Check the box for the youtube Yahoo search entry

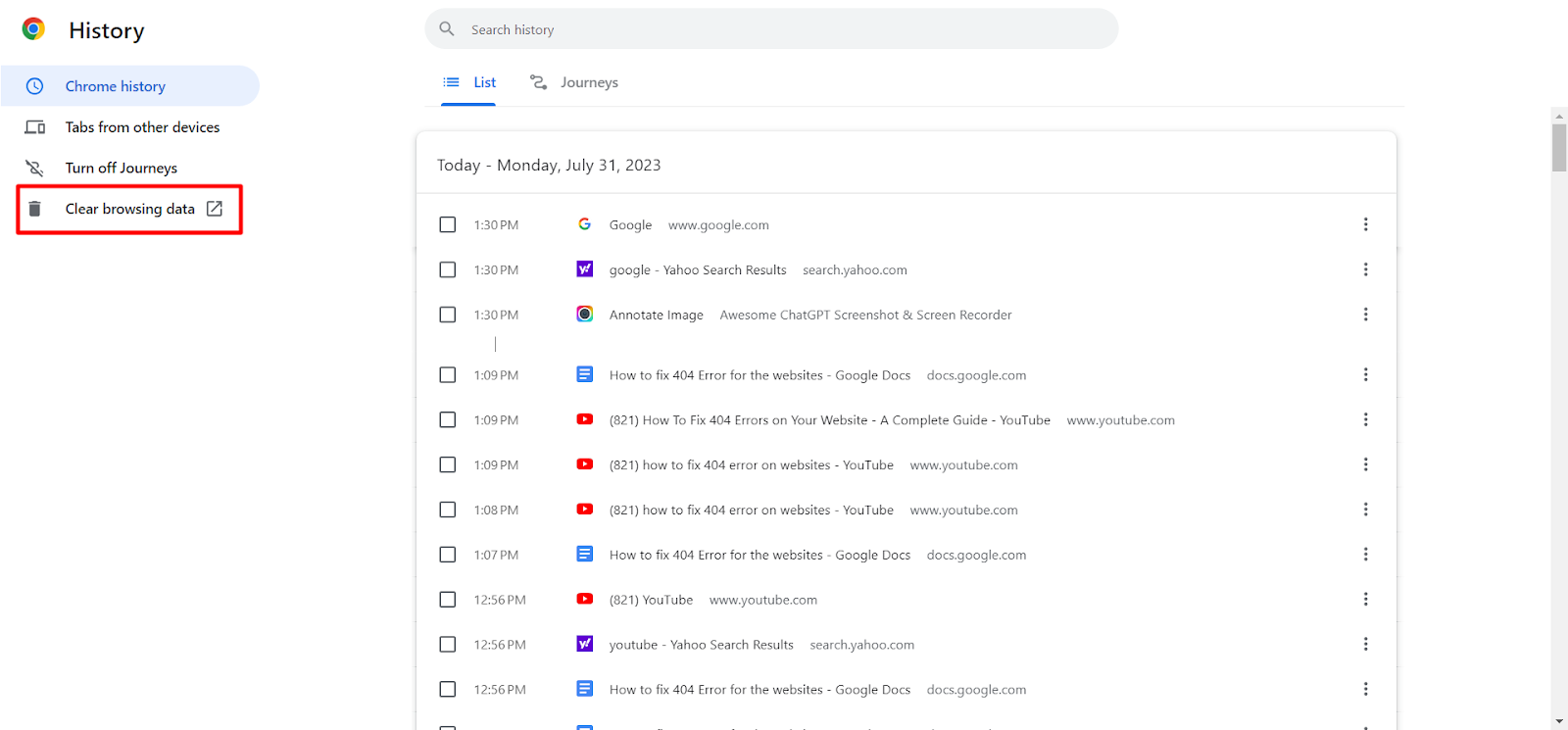(x=448, y=644)
